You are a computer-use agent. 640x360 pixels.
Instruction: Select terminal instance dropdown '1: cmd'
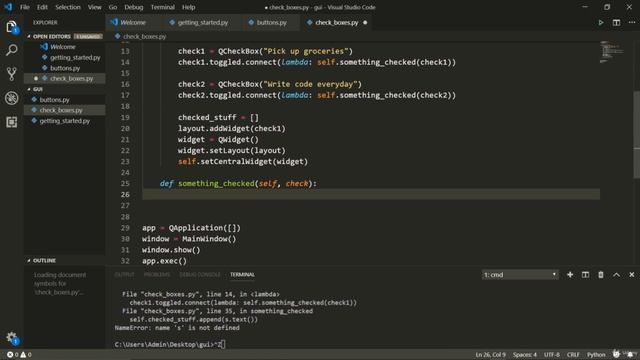[520, 275]
